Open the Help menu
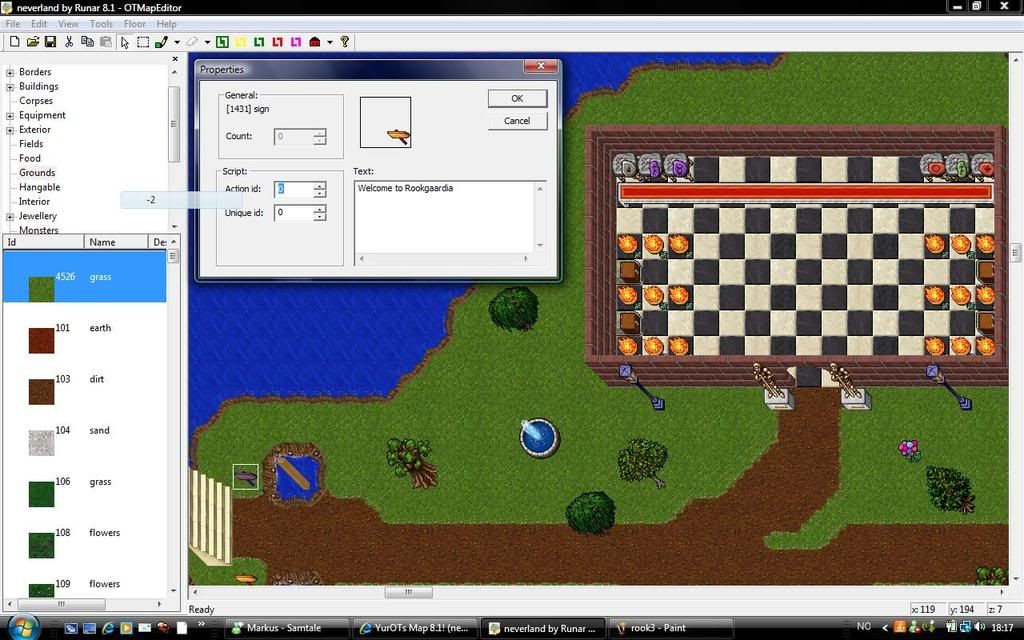 [x=167, y=24]
